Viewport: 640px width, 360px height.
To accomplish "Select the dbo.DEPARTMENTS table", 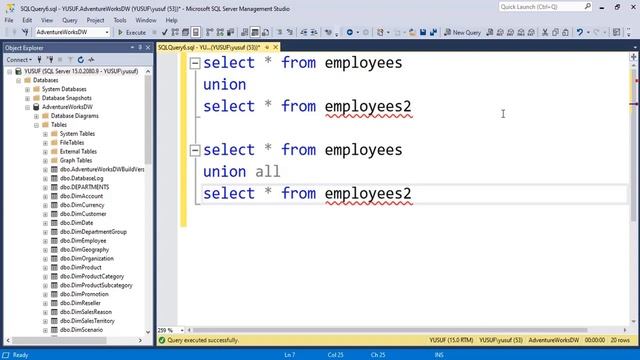I will [84, 187].
